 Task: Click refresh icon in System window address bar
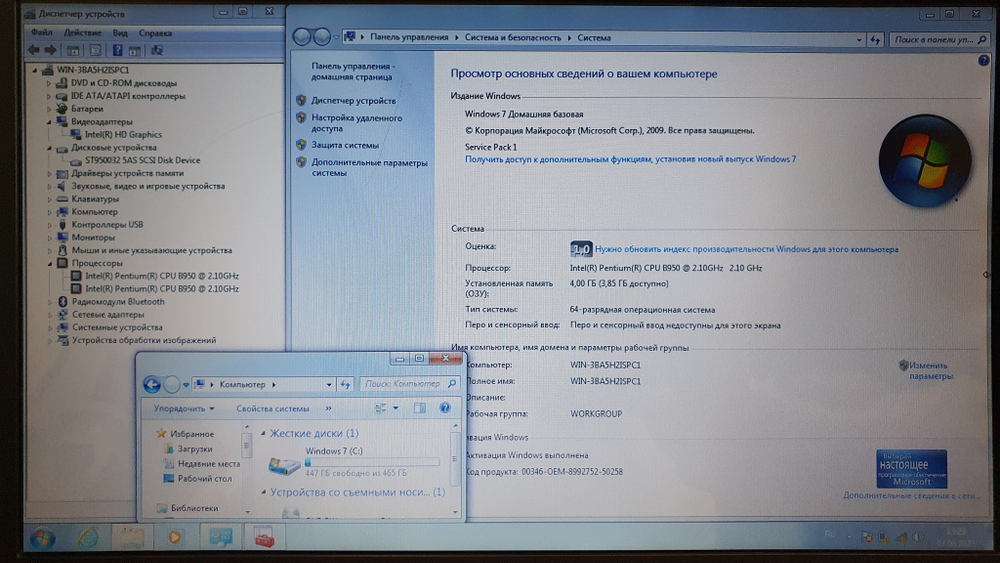click(x=875, y=40)
